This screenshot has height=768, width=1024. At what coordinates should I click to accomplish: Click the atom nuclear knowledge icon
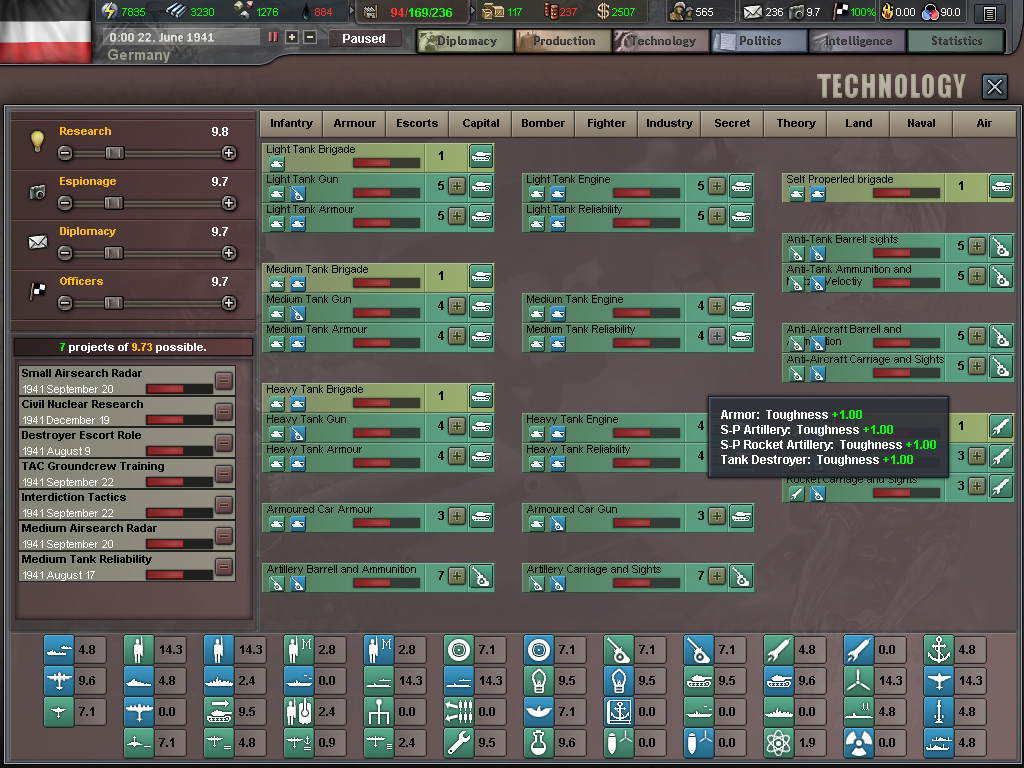[779, 742]
